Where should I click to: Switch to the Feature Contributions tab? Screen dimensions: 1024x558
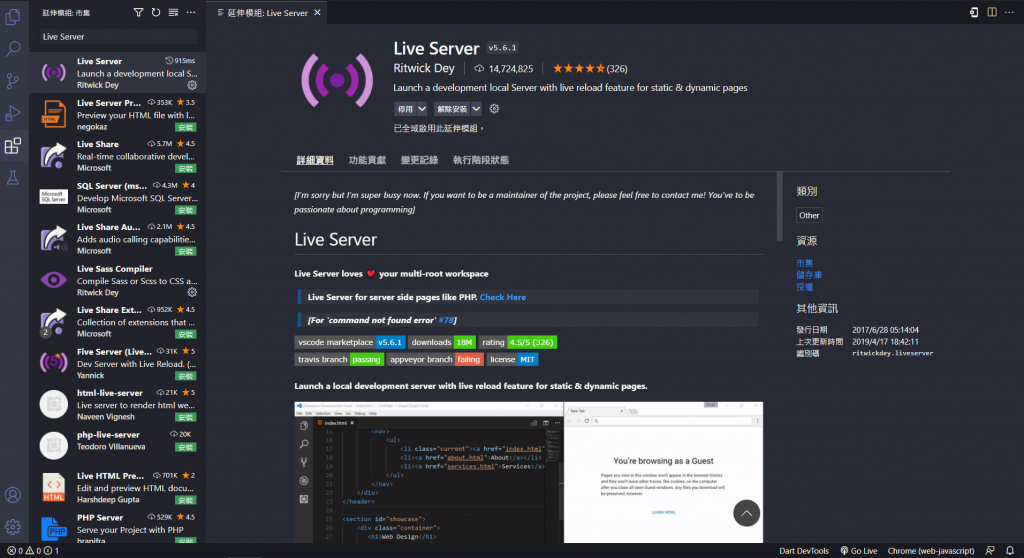[367, 160]
